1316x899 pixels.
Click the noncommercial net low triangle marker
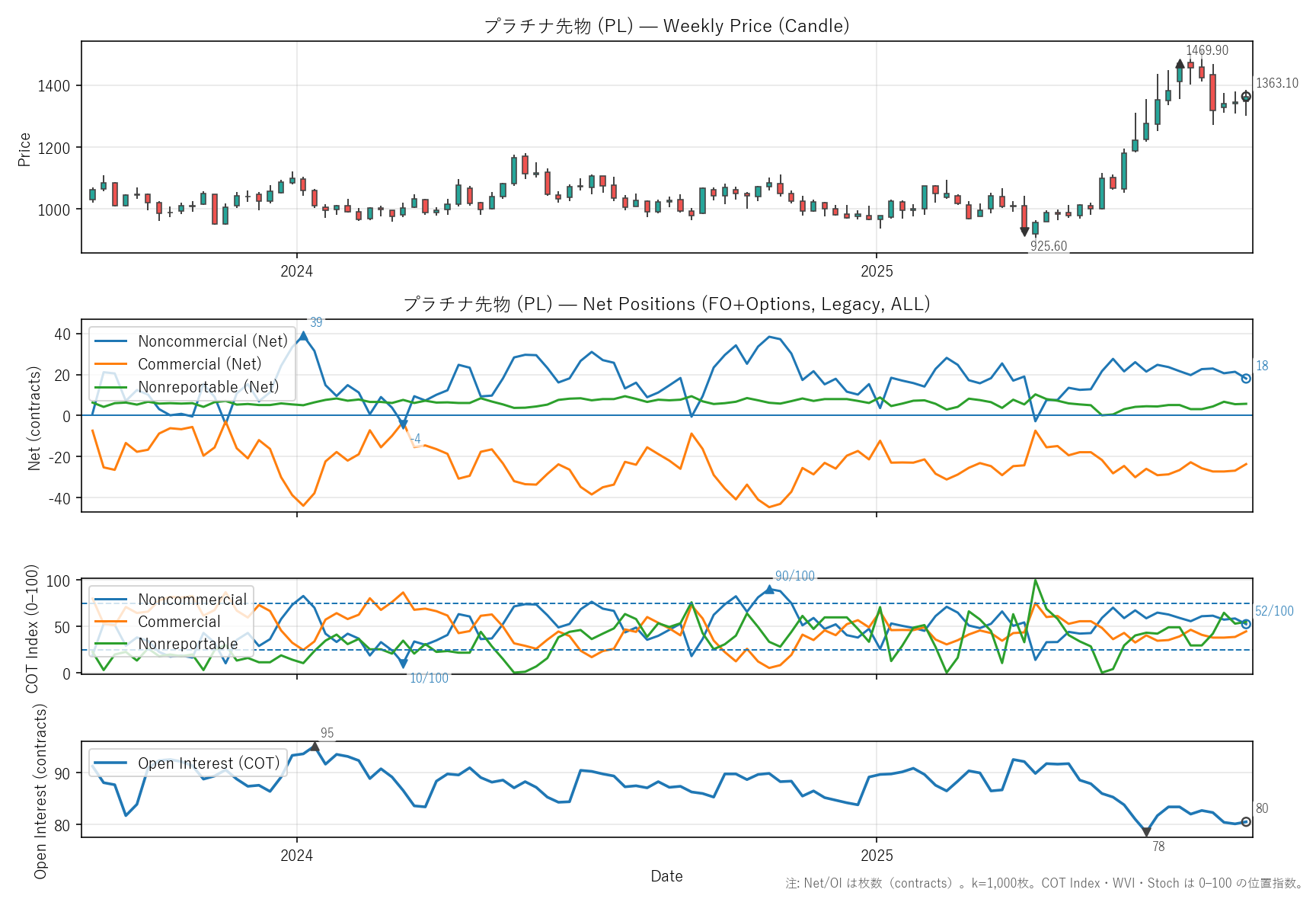pos(403,424)
